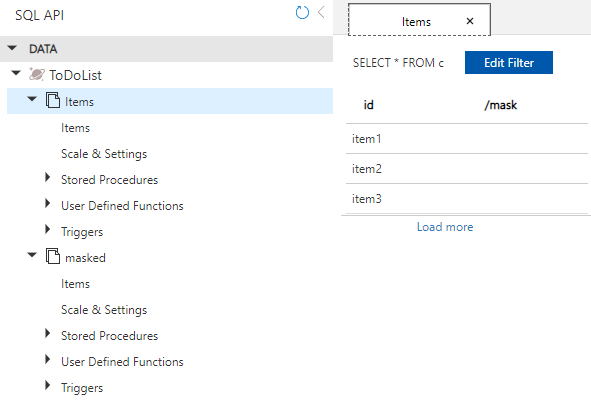
Task: Close the Items tab
Action: coord(470,21)
